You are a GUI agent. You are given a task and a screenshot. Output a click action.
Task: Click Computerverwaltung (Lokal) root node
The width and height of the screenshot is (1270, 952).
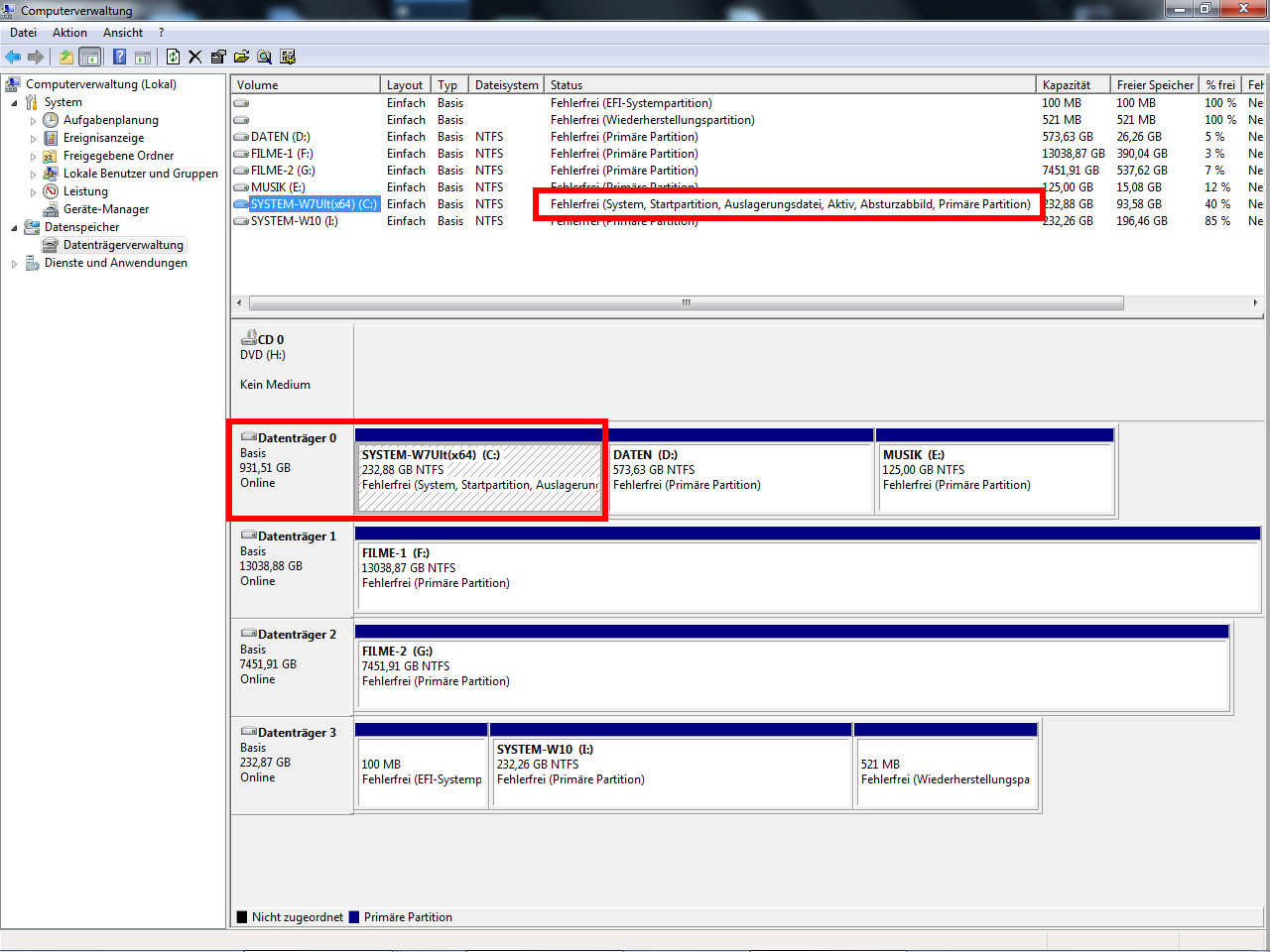[x=100, y=84]
